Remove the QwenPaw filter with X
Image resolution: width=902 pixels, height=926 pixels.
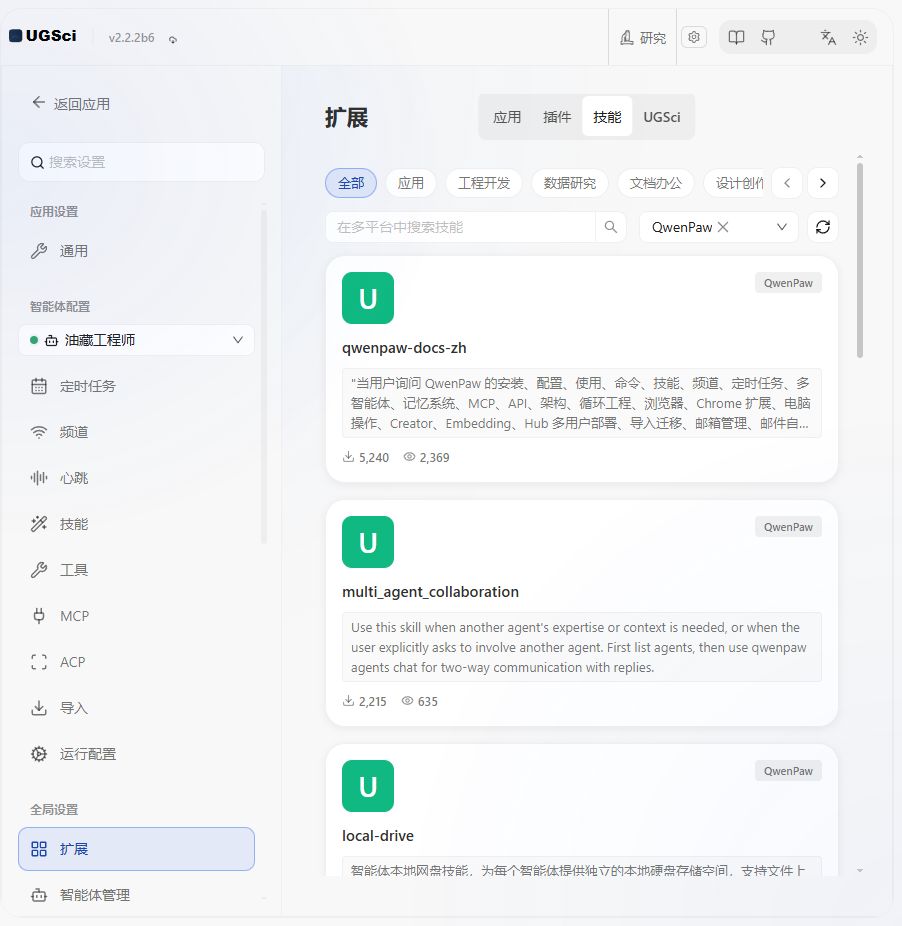coord(723,227)
